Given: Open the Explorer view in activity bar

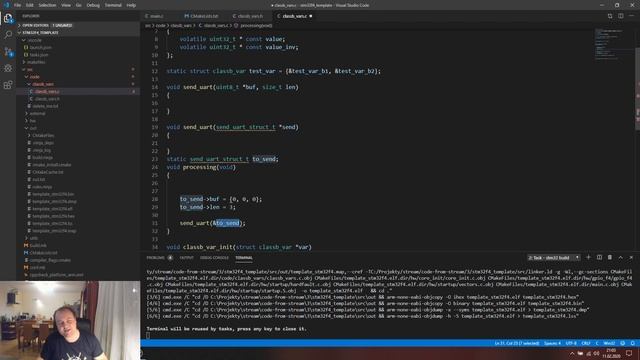Looking at the screenshot, I should coord(8,18).
